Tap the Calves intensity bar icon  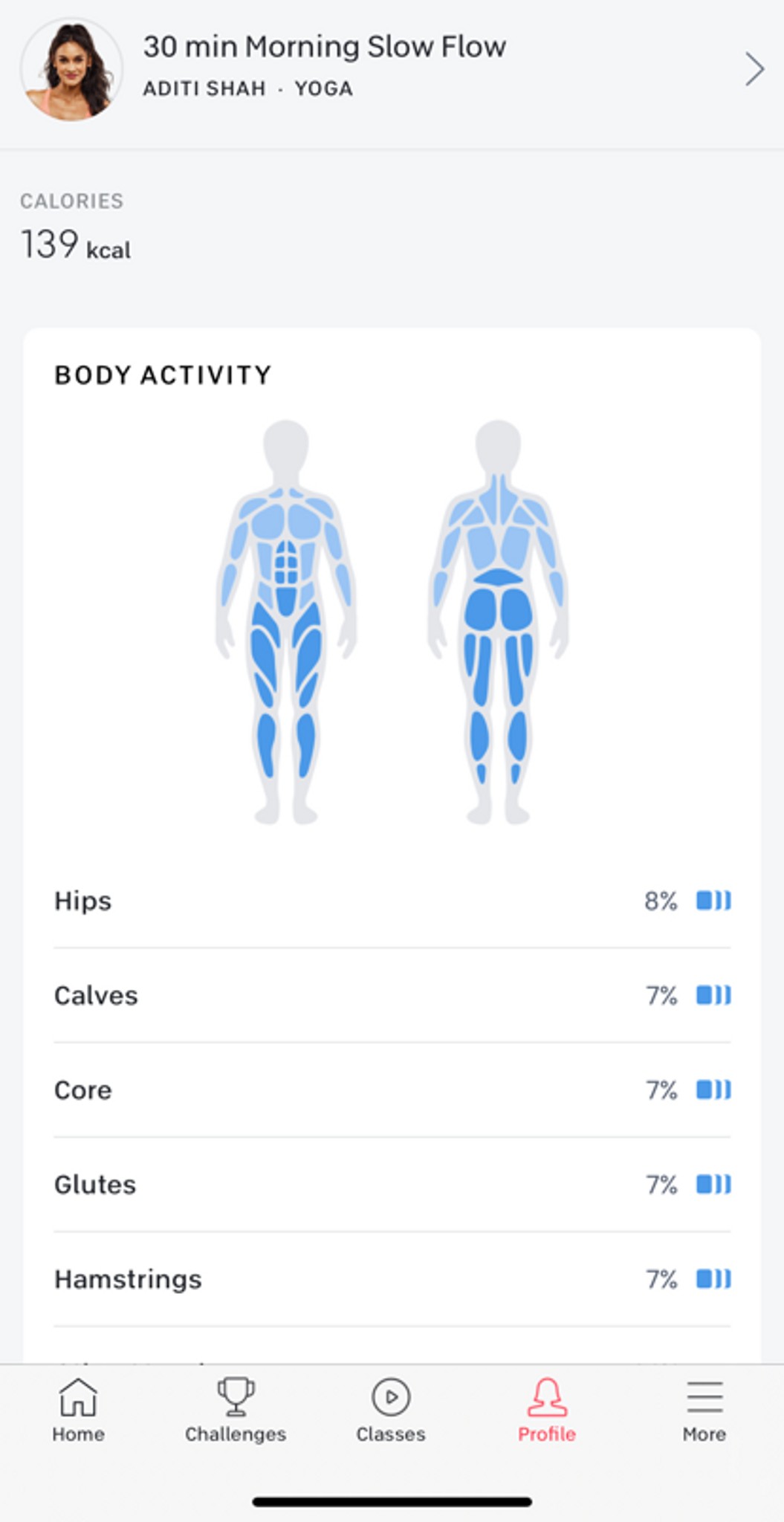(713, 995)
